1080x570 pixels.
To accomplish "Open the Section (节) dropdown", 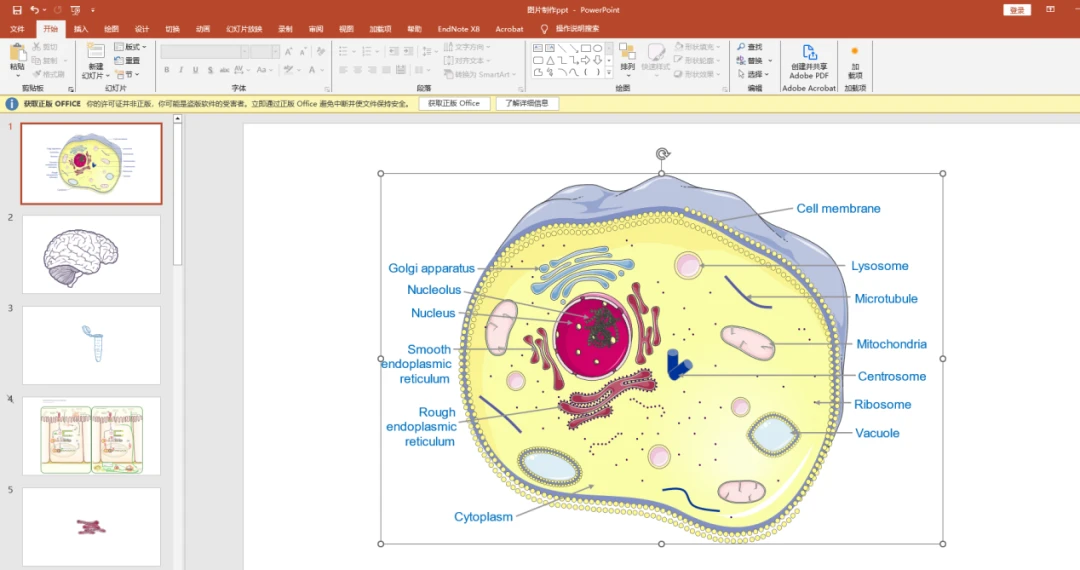I will (x=128, y=74).
